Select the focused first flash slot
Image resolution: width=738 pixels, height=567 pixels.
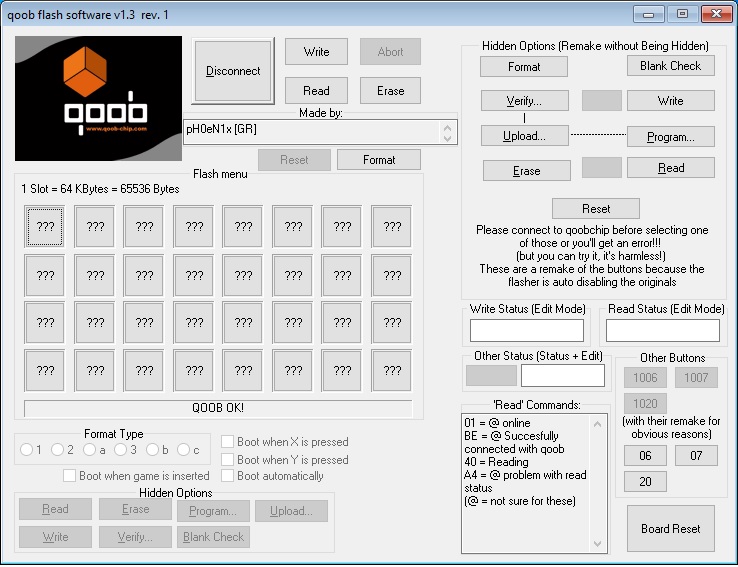45,227
